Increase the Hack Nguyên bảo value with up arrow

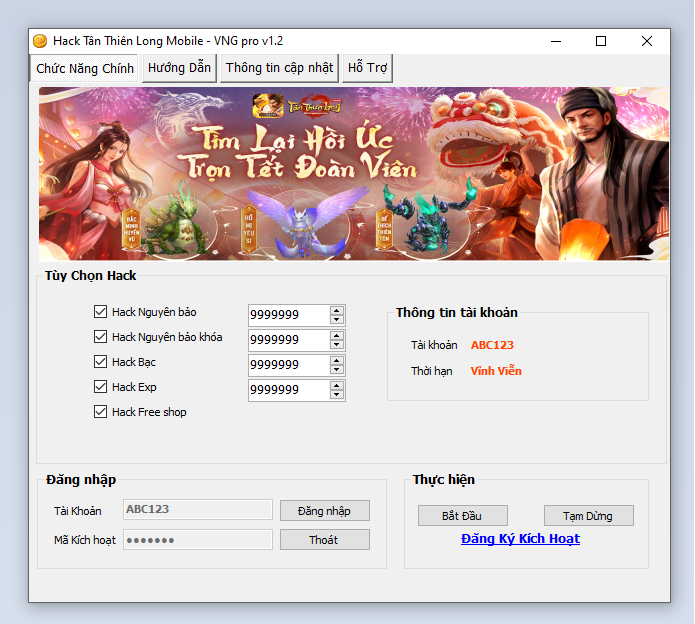point(337,310)
